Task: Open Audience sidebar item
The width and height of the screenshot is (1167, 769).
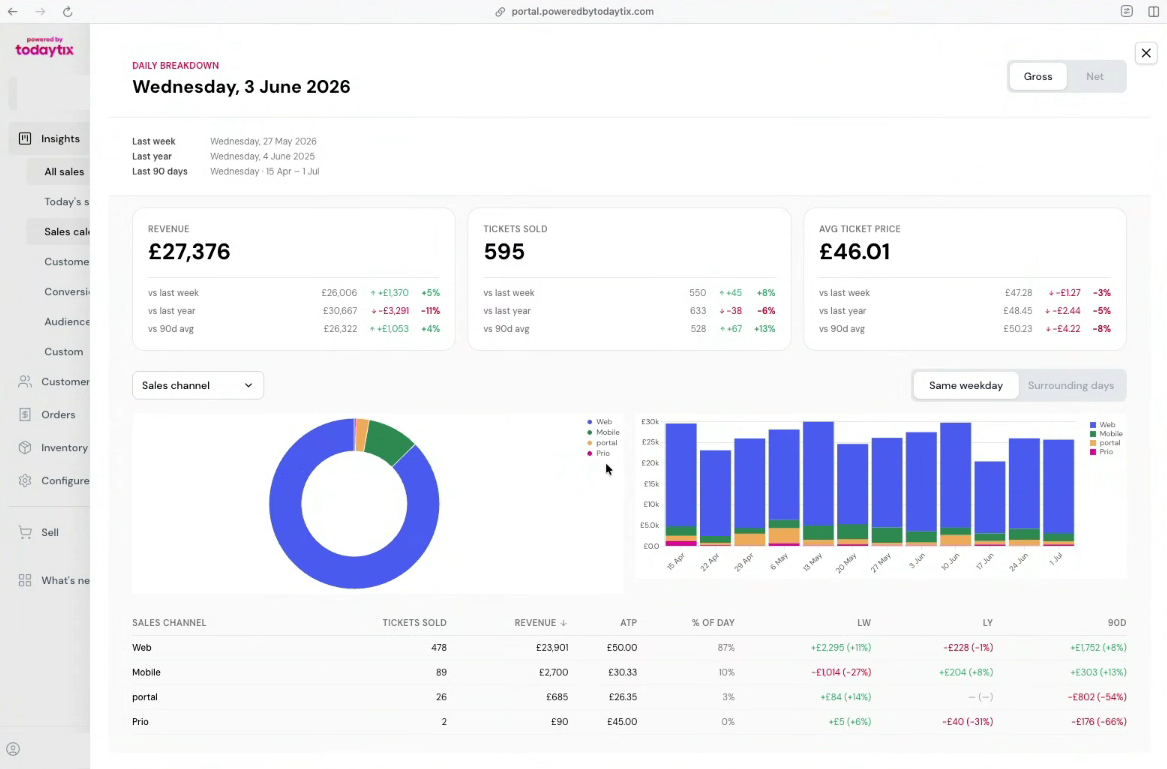Action: tap(58, 322)
